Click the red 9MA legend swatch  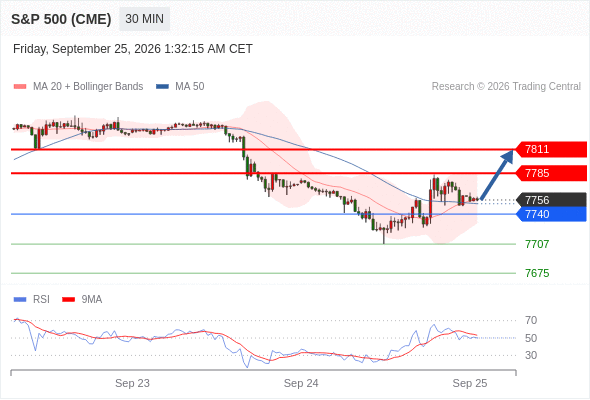68,300
